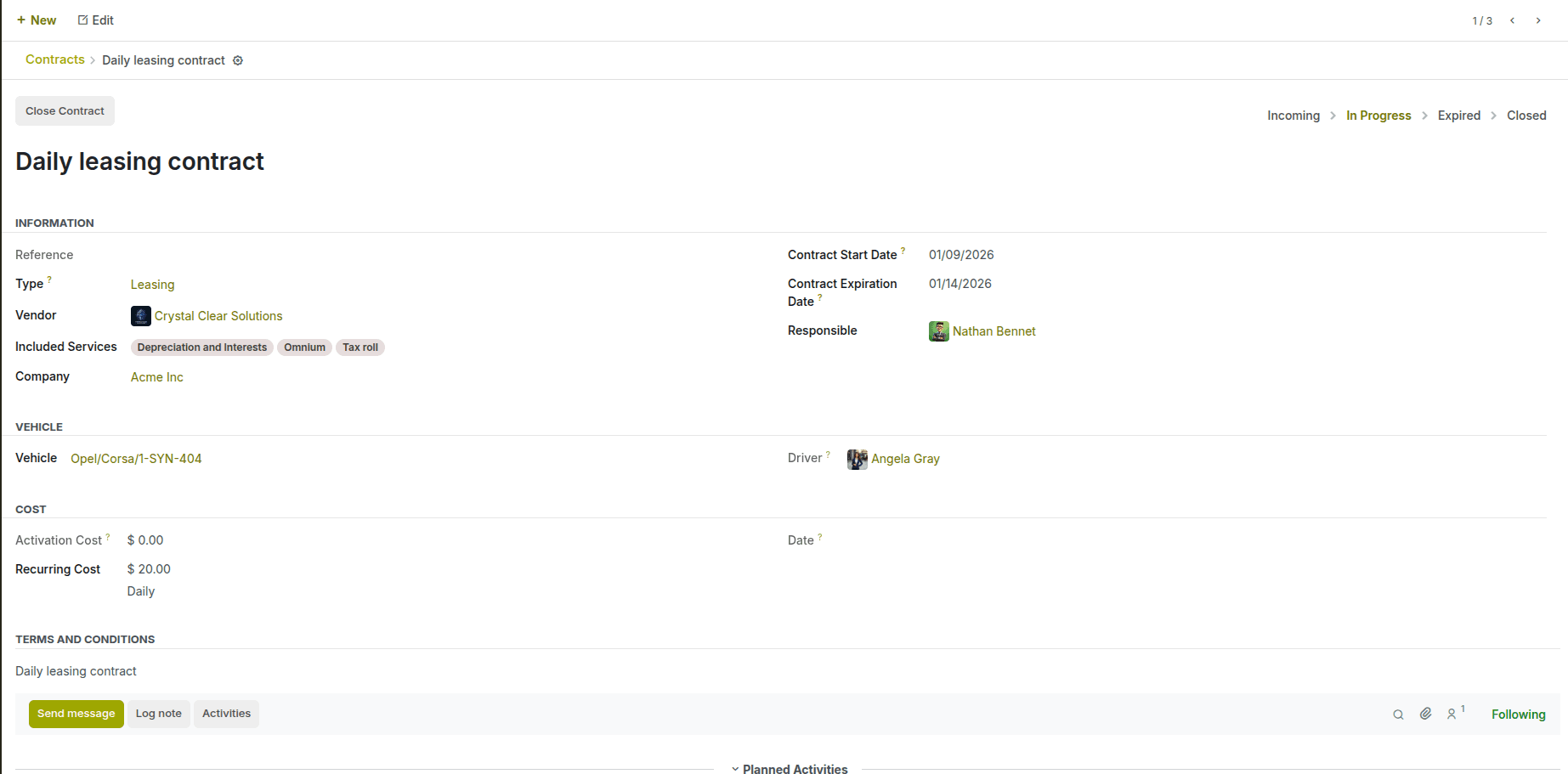Show followers via the person icon
This screenshot has width=1568, height=774.
tap(1452, 715)
